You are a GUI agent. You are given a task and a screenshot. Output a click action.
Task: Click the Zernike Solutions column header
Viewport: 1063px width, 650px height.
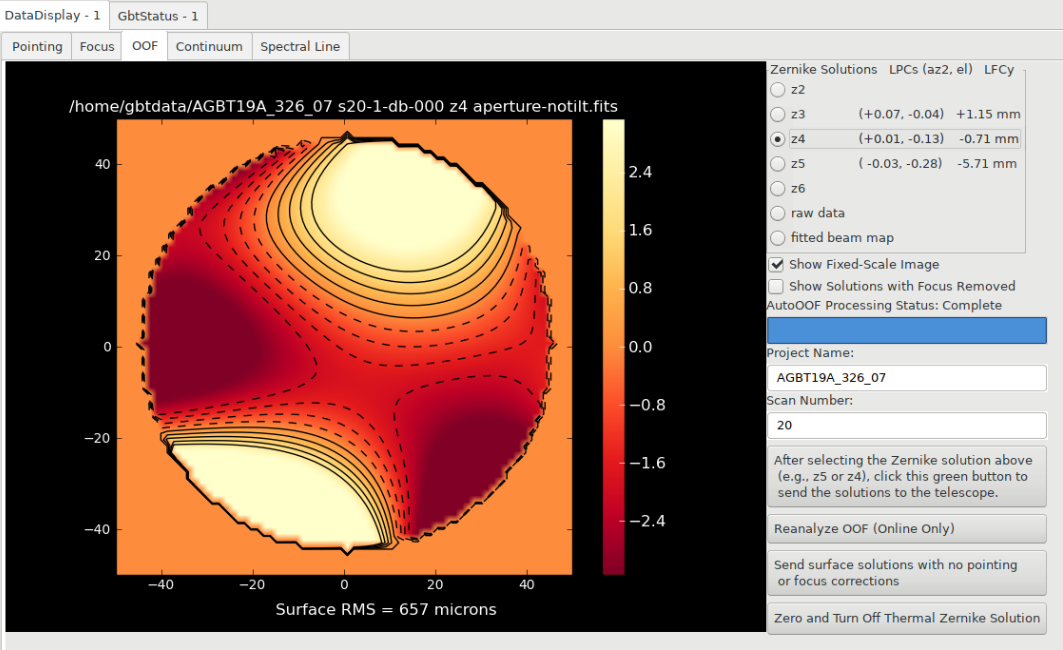(824, 69)
